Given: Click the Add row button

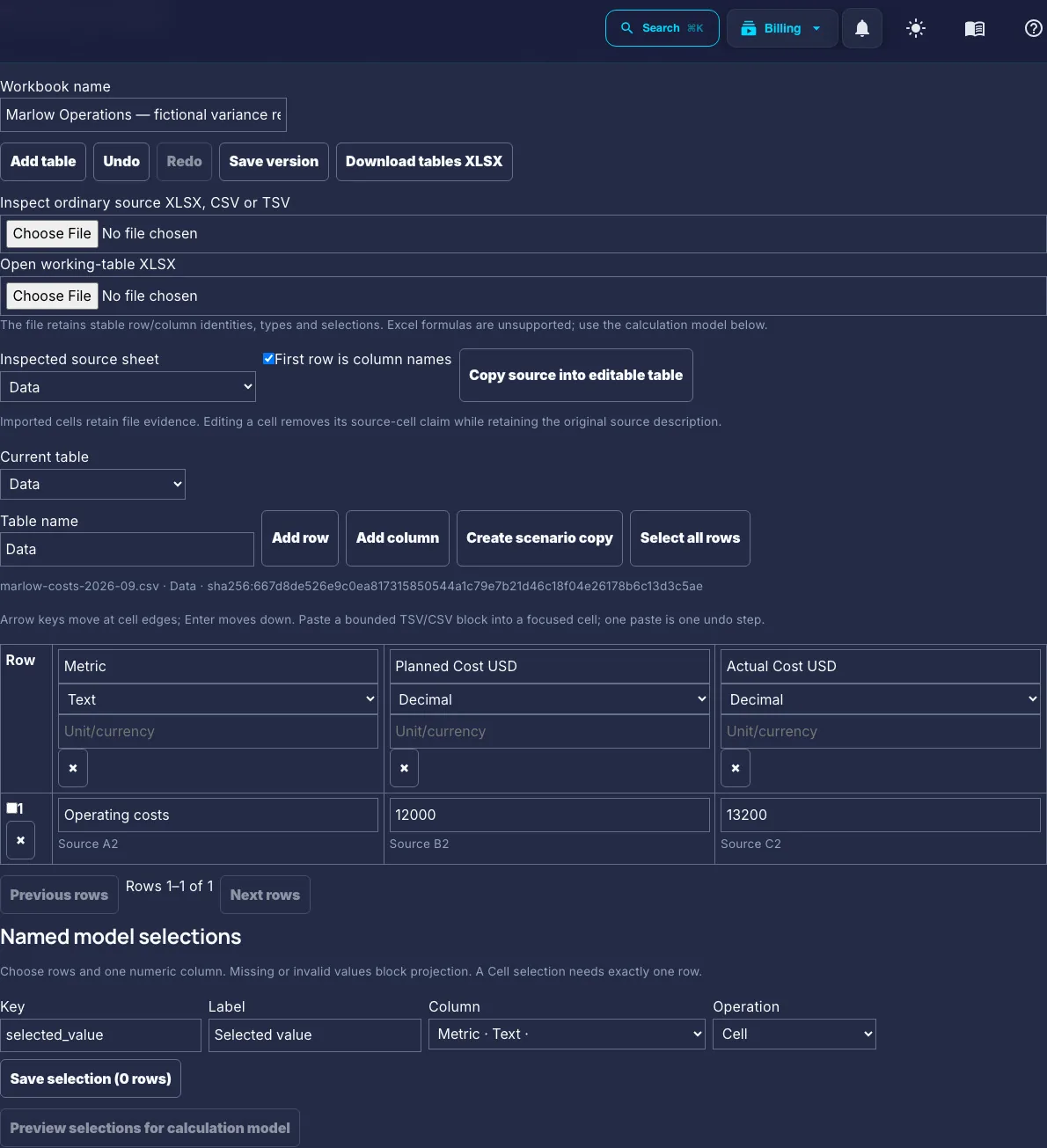Looking at the screenshot, I should [300, 538].
